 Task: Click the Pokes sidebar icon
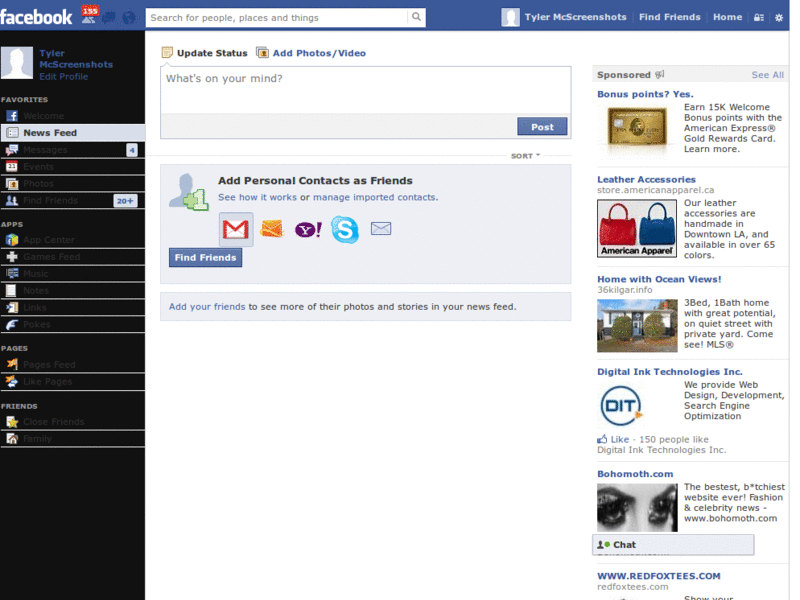tap(12, 324)
